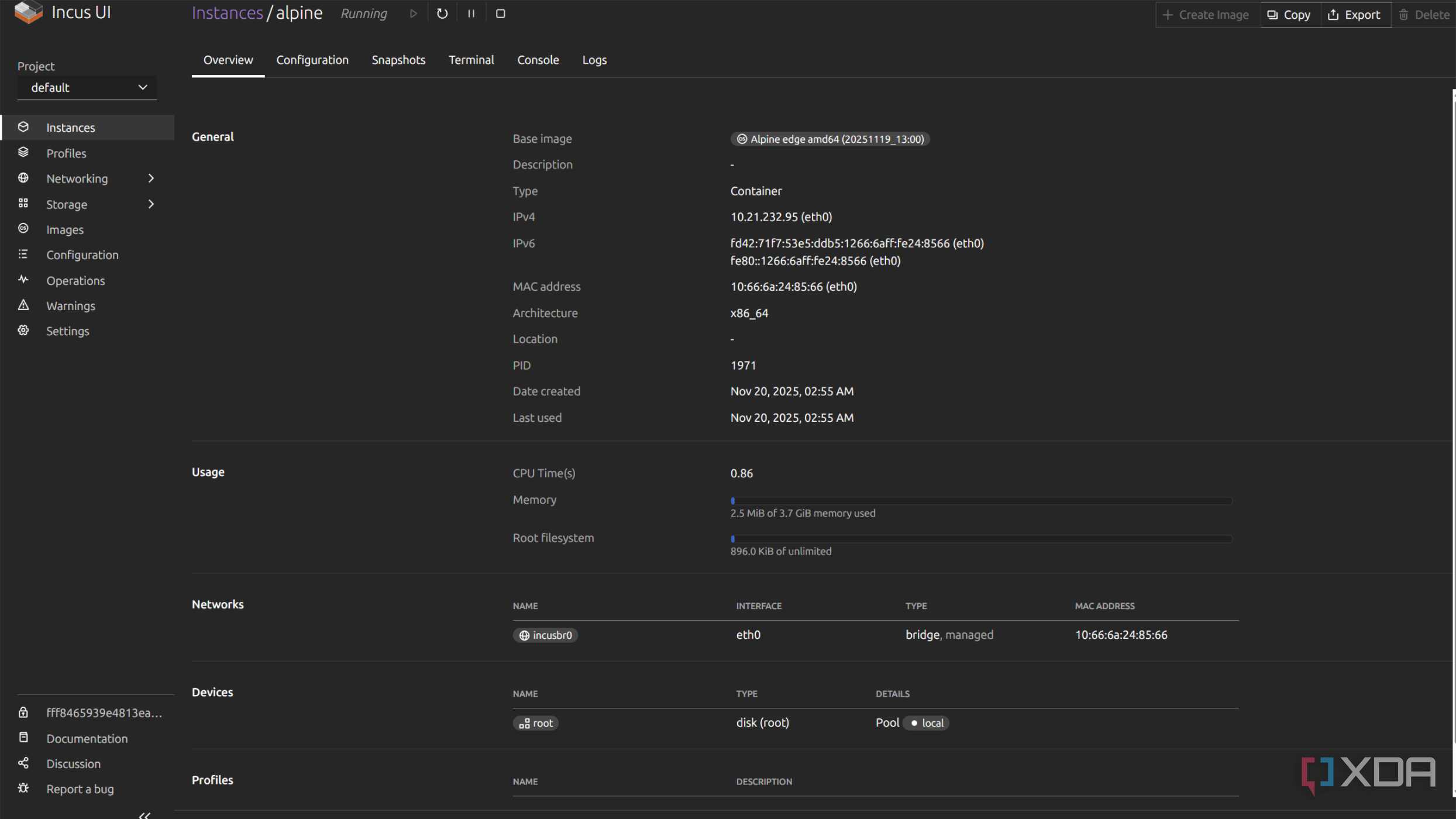Click the Root filesystem usage bar
Image resolution: width=1456 pixels, height=819 pixels.
(981, 539)
